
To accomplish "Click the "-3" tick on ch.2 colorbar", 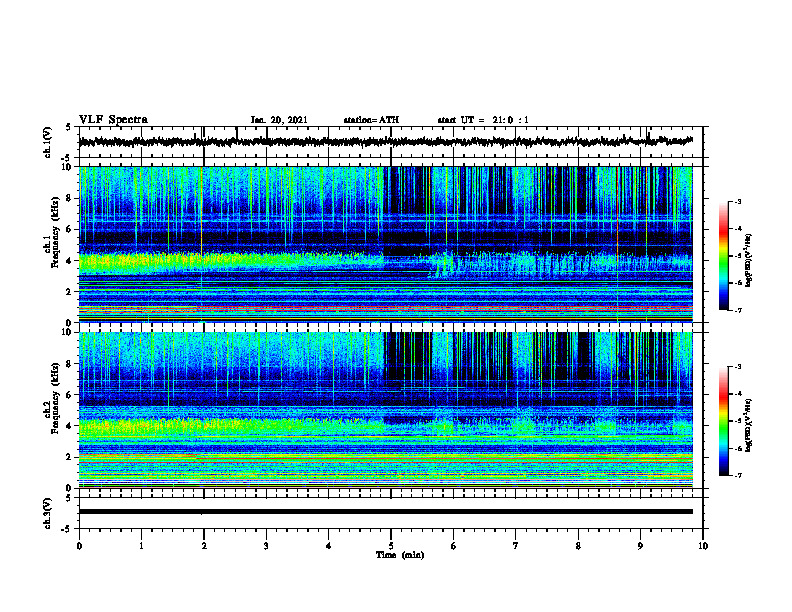I will 738,367.
